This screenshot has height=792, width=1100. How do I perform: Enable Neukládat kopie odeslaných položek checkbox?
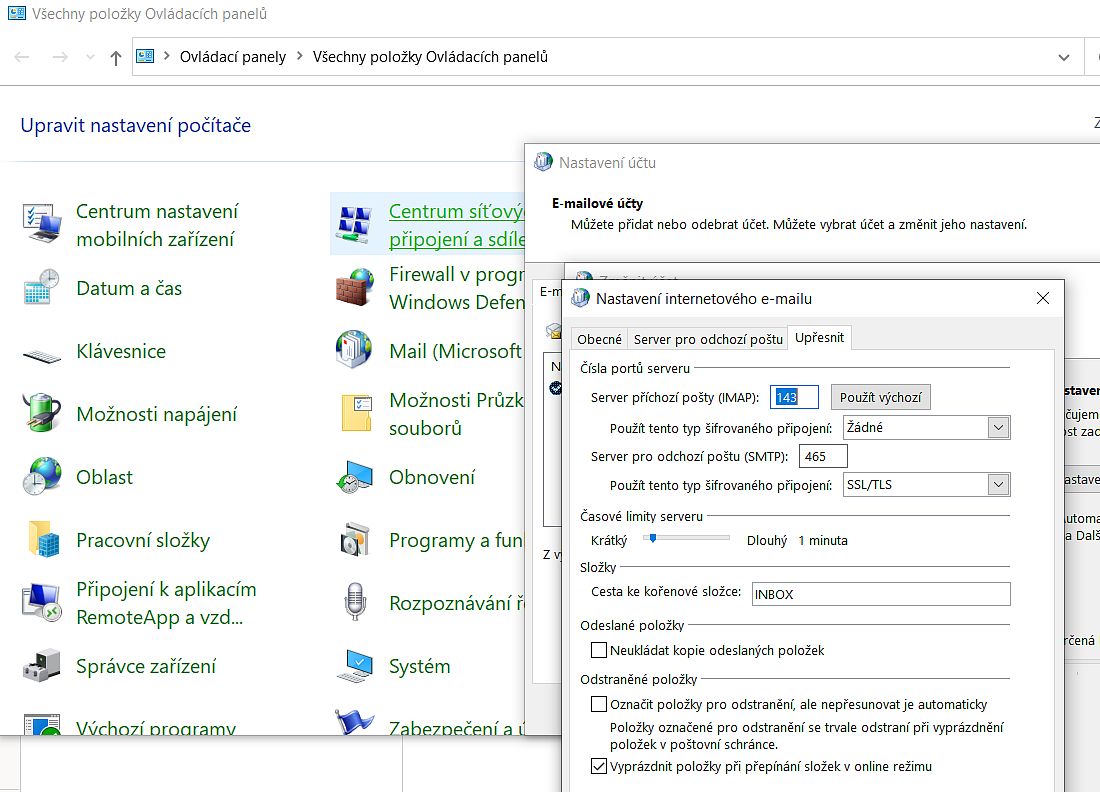(599, 651)
